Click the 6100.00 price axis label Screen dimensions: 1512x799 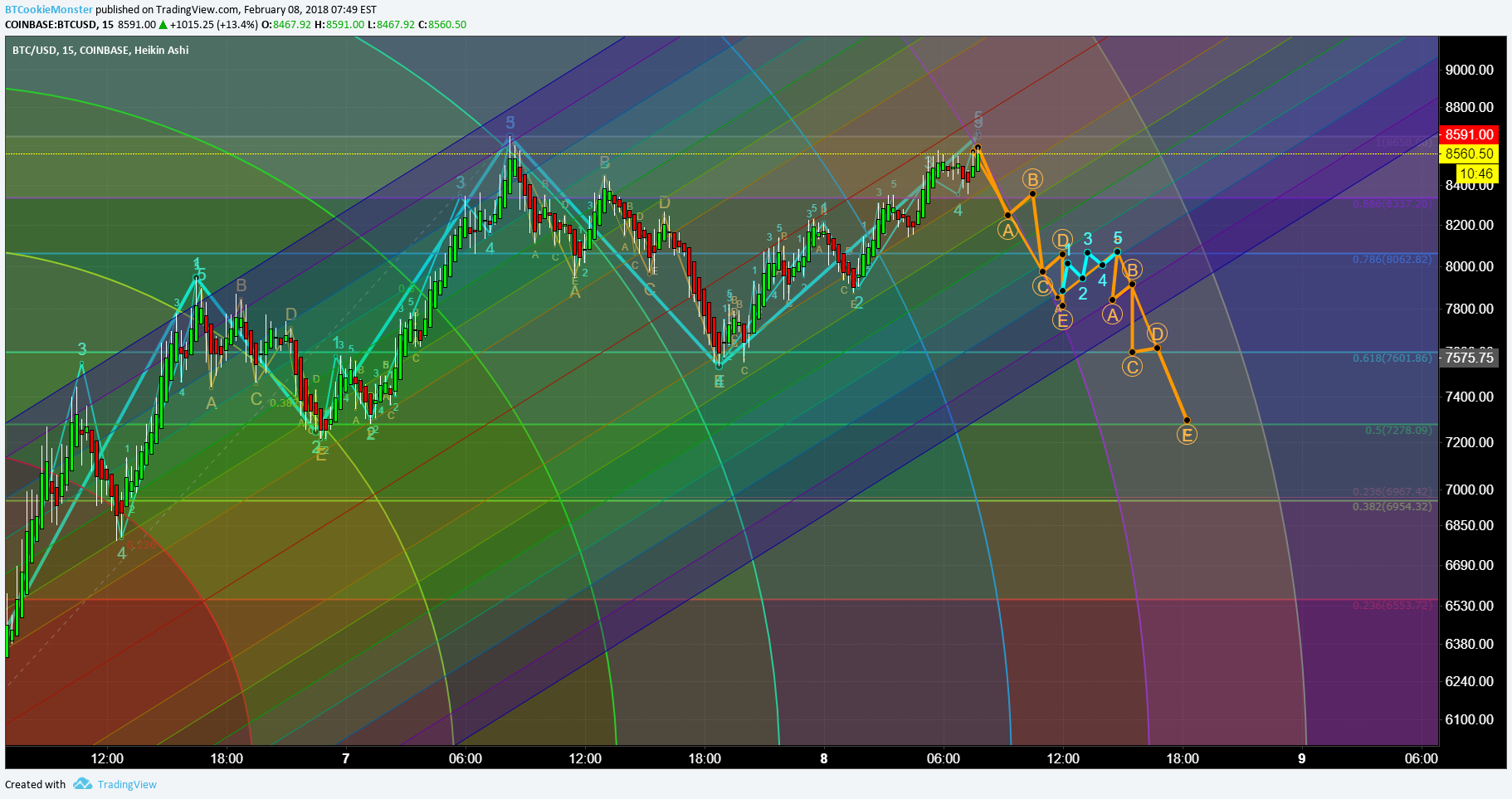[x=1469, y=719]
